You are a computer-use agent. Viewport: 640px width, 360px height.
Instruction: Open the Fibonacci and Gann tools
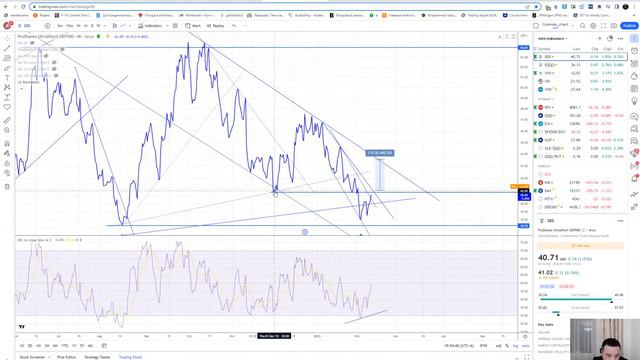pyautogui.click(x=7, y=58)
